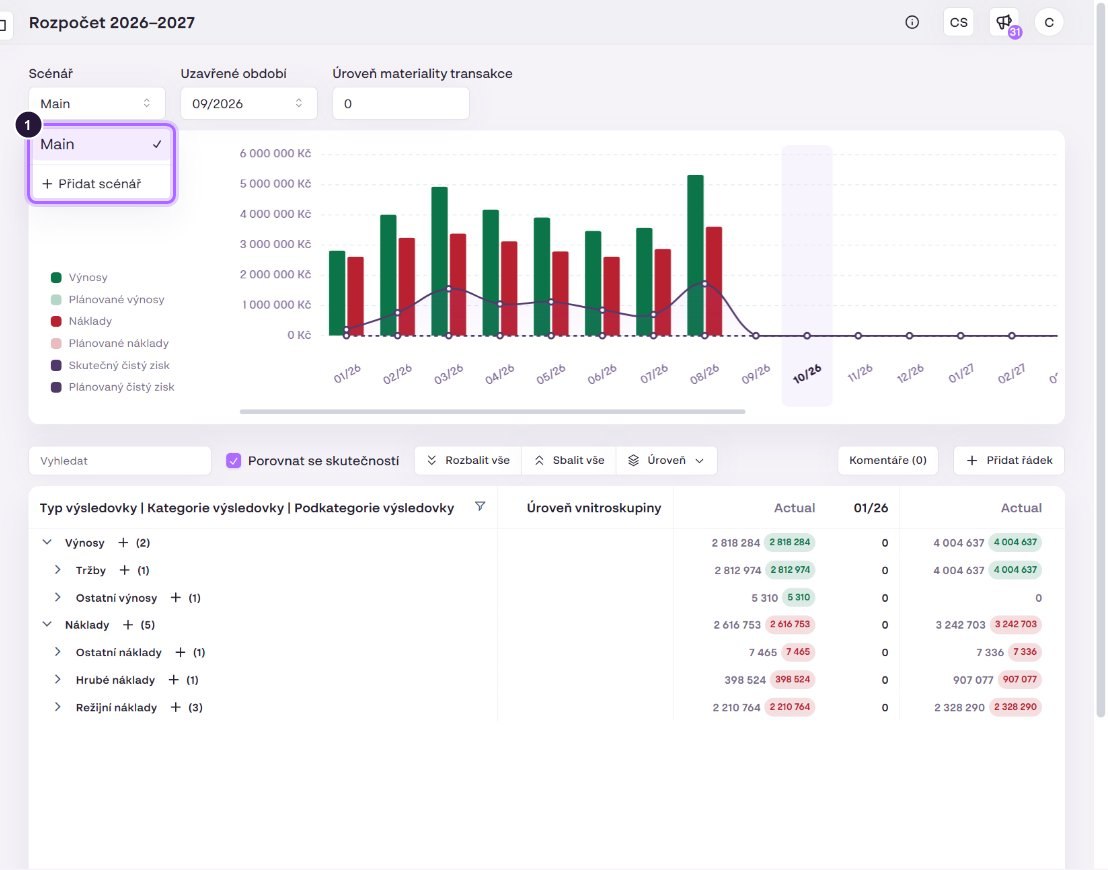Expand the Tržby row
Viewport: 1108px width, 870px height.
point(58,570)
